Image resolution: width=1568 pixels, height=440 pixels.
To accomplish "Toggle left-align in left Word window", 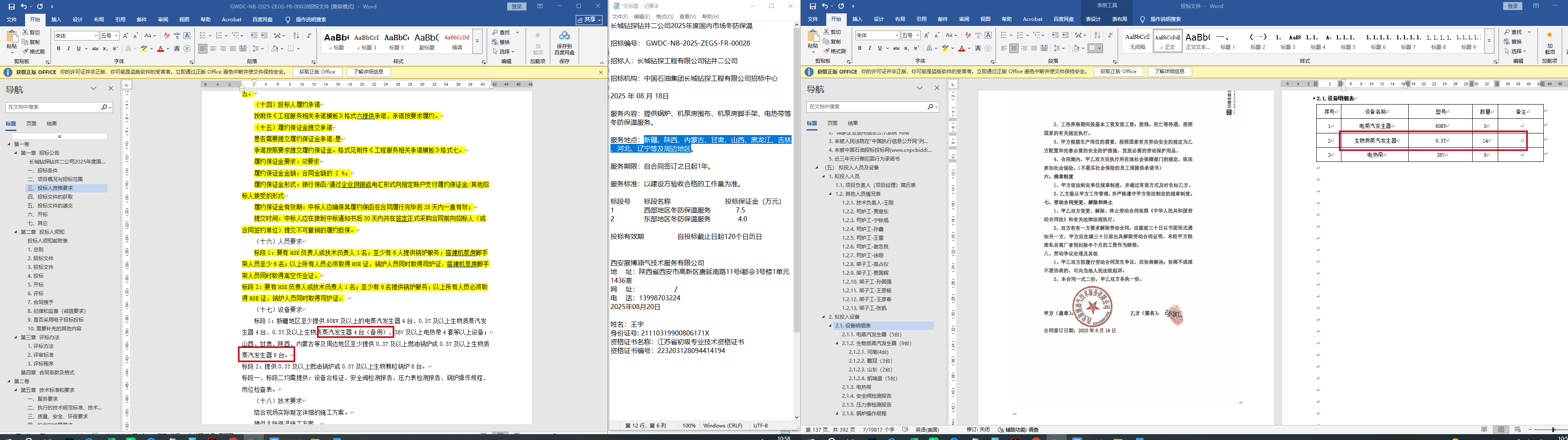I will (203, 49).
